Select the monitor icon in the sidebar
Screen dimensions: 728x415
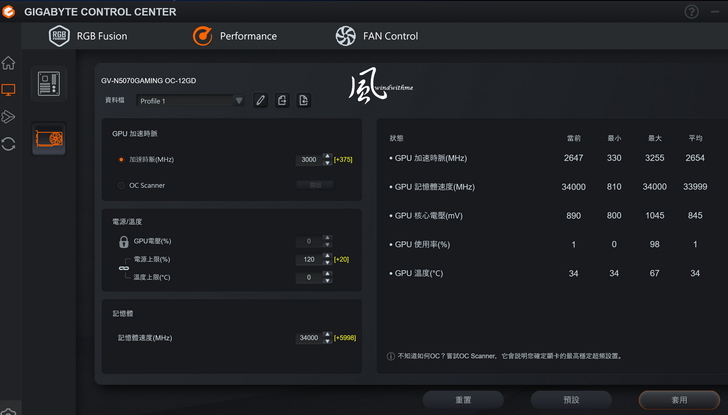[9, 90]
